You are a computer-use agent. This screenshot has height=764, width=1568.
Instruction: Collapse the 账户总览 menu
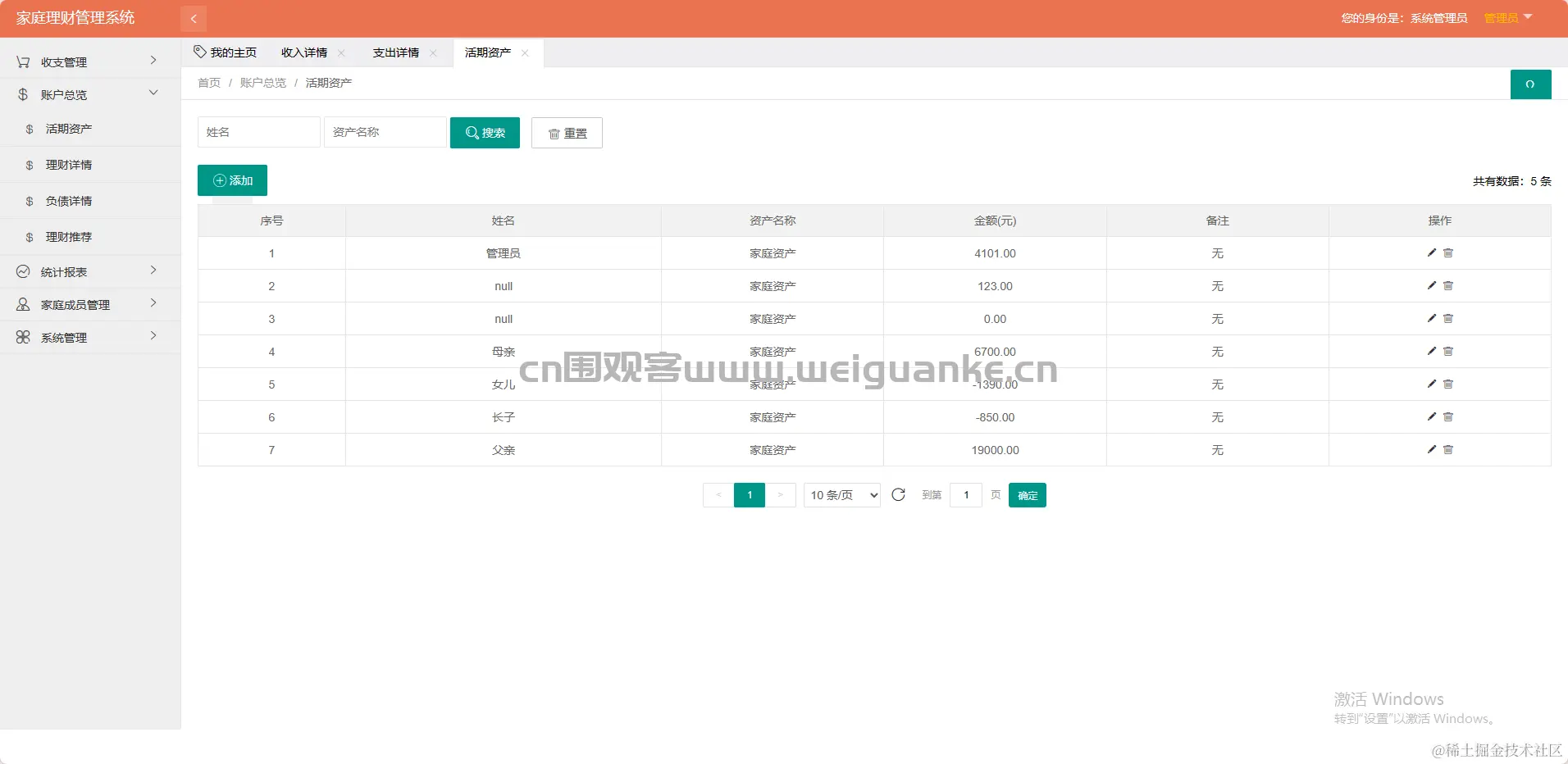click(x=90, y=94)
